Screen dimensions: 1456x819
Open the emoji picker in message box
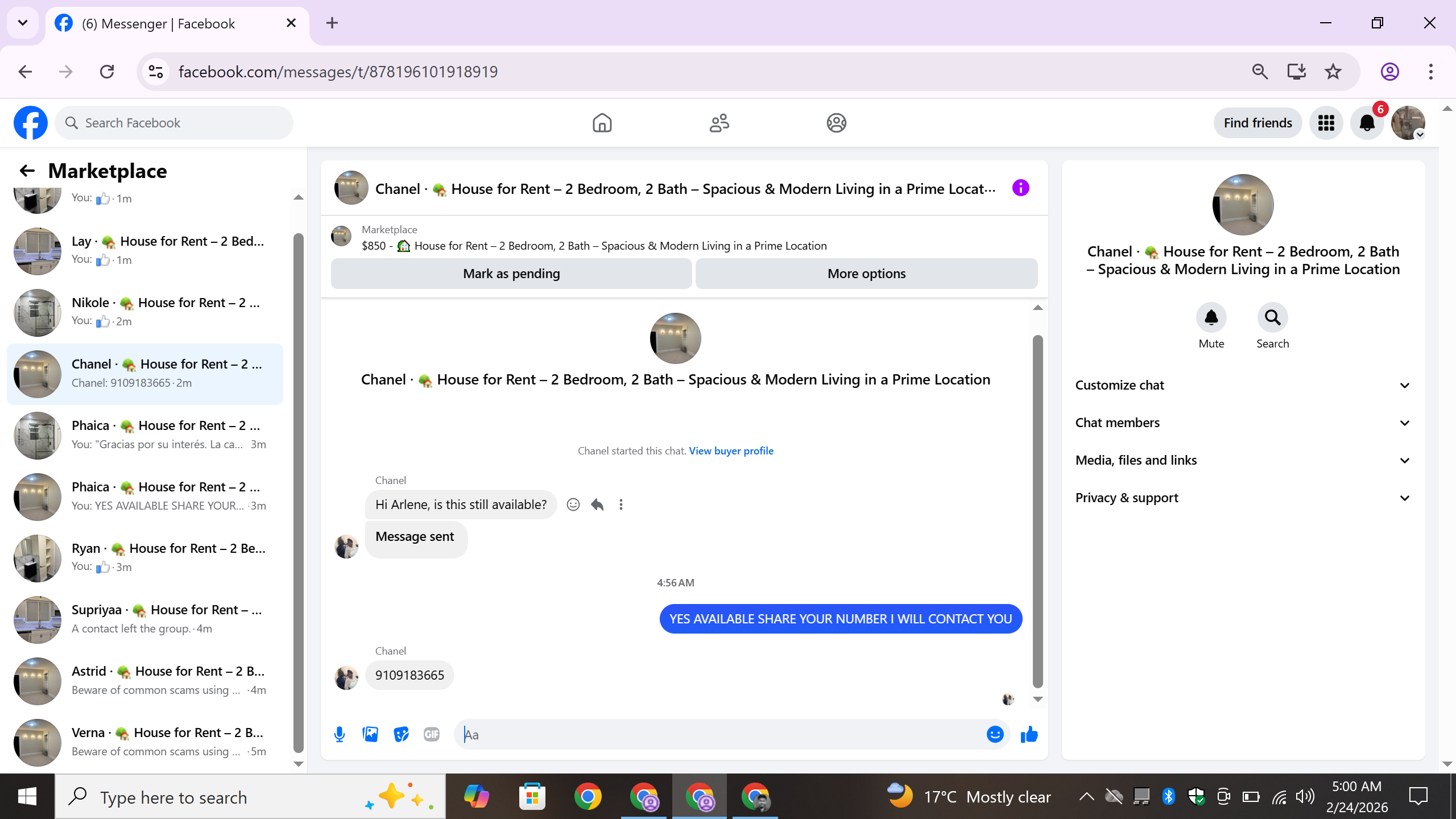[995, 734]
